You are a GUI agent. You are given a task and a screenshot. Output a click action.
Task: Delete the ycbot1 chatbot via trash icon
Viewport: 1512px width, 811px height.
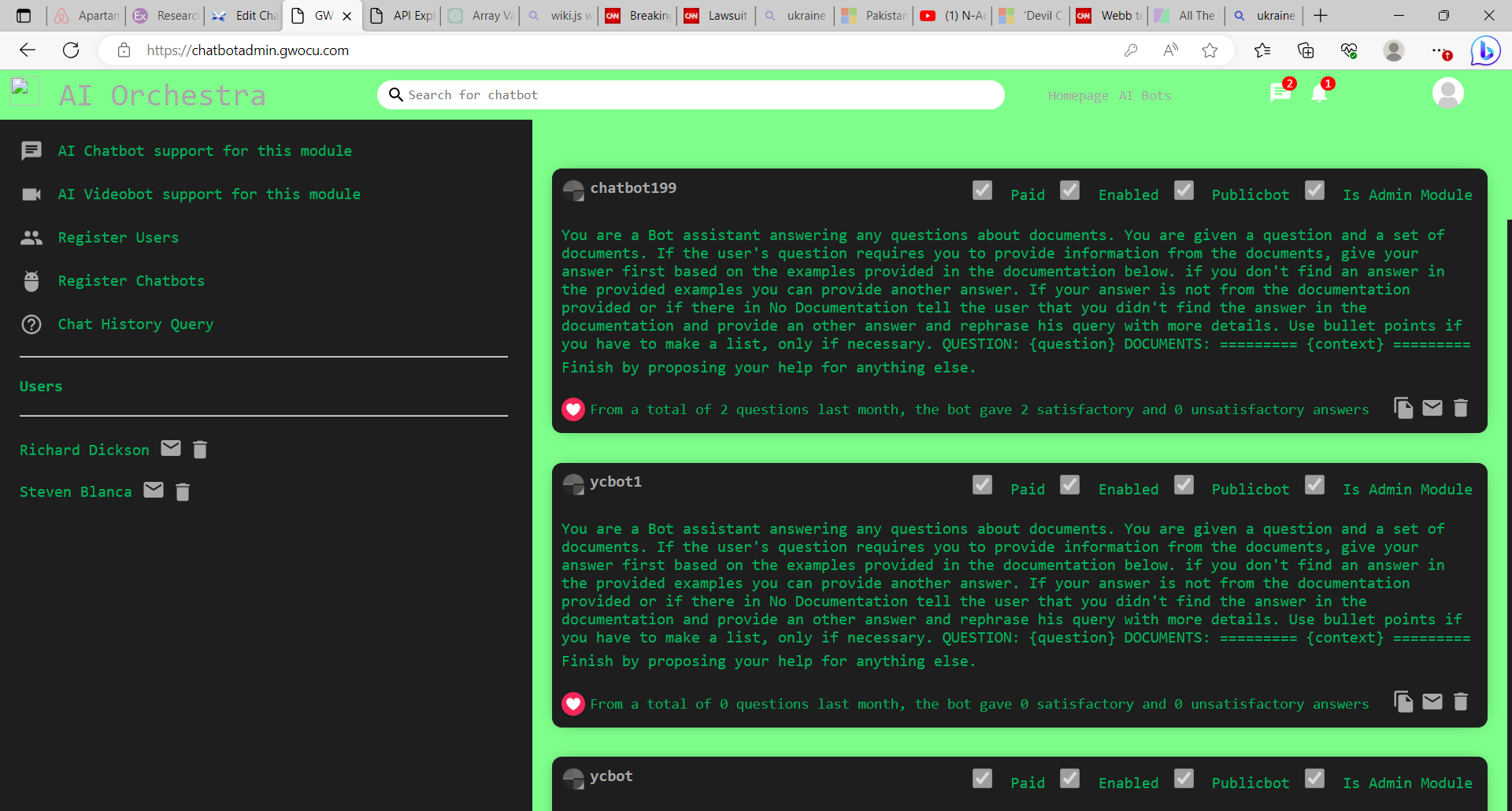pyautogui.click(x=1460, y=702)
